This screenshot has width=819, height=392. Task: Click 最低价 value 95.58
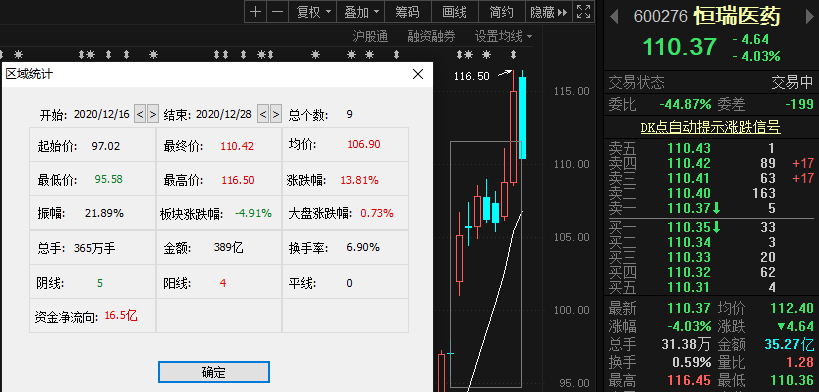(x=109, y=179)
